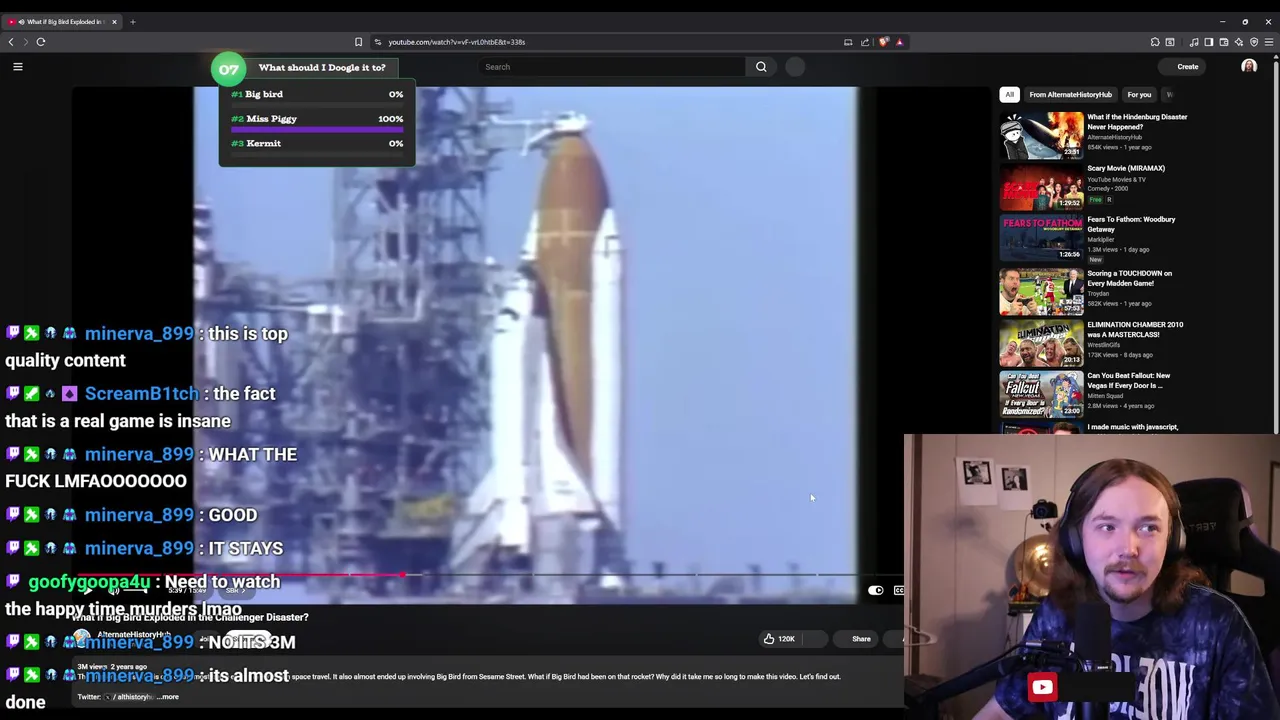Mute the tab via its speaker icon
1280x720 pixels.
(20, 21)
